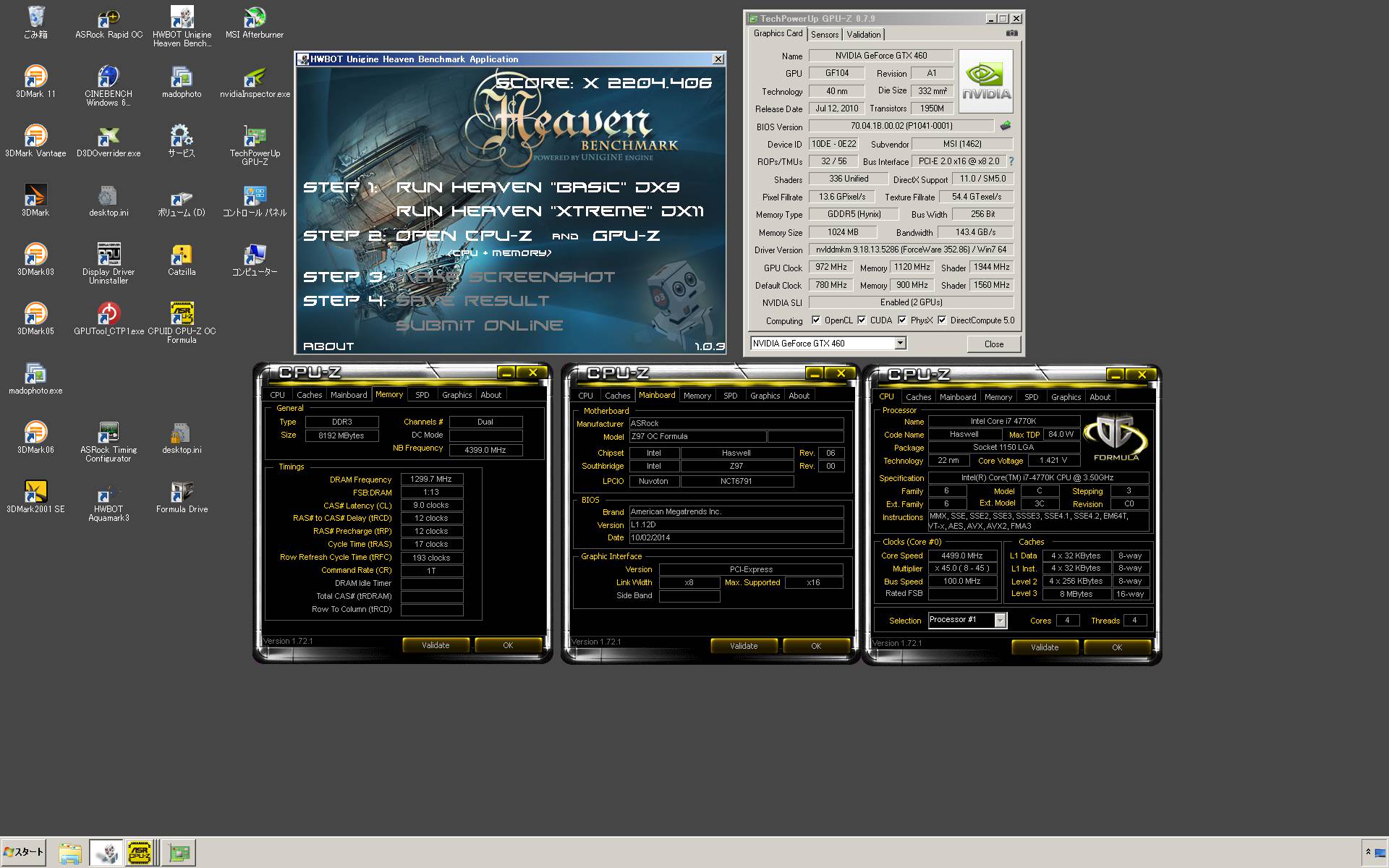Click the Driver Version field in GPU-Z

click(x=911, y=250)
